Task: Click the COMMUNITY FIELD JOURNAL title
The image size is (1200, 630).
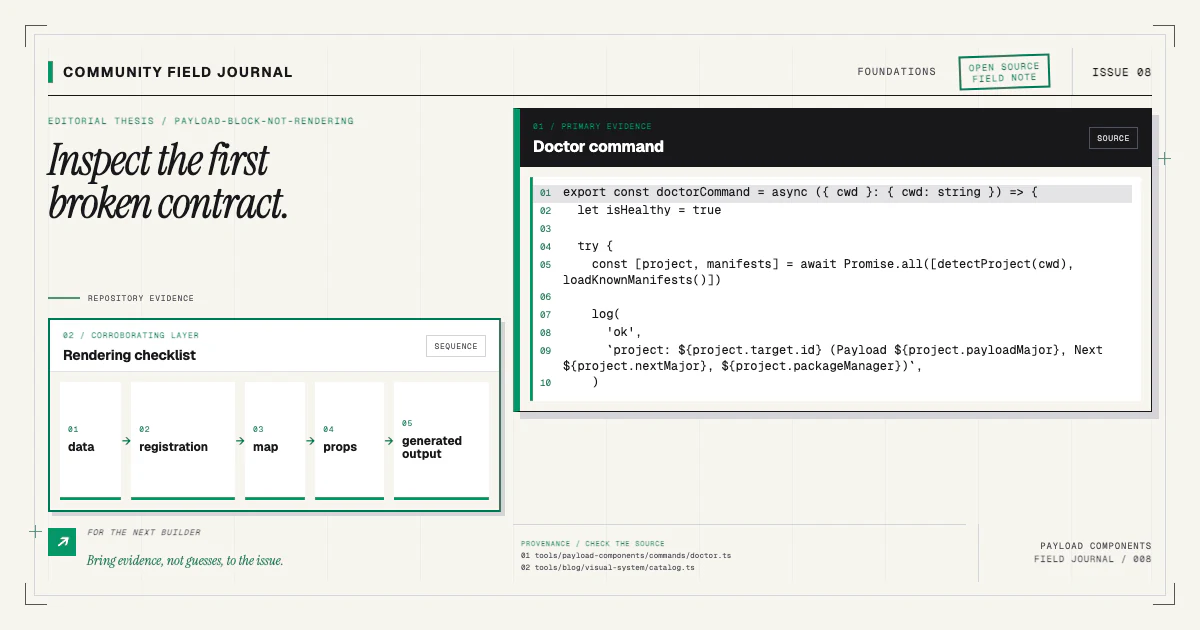Action: (178, 72)
